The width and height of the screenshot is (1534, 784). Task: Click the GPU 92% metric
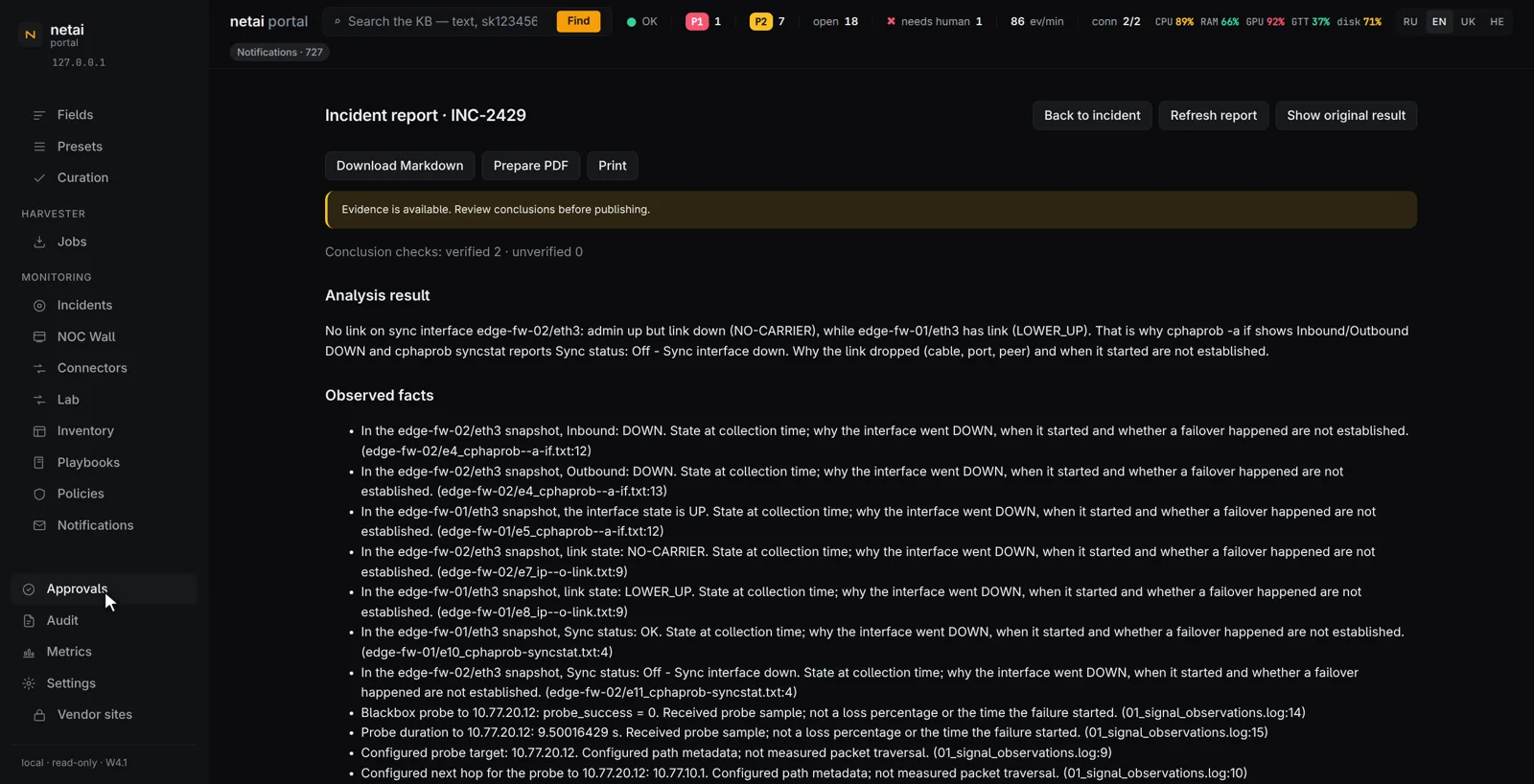pos(1265,21)
